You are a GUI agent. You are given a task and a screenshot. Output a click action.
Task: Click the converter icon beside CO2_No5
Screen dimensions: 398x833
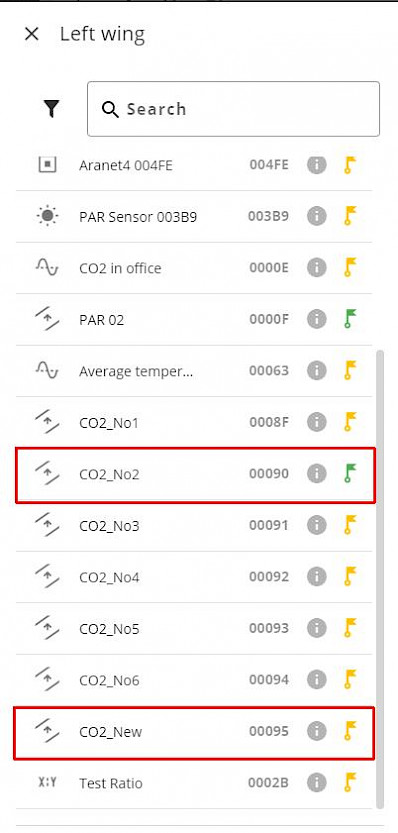pyautogui.click(x=47, y=628)
